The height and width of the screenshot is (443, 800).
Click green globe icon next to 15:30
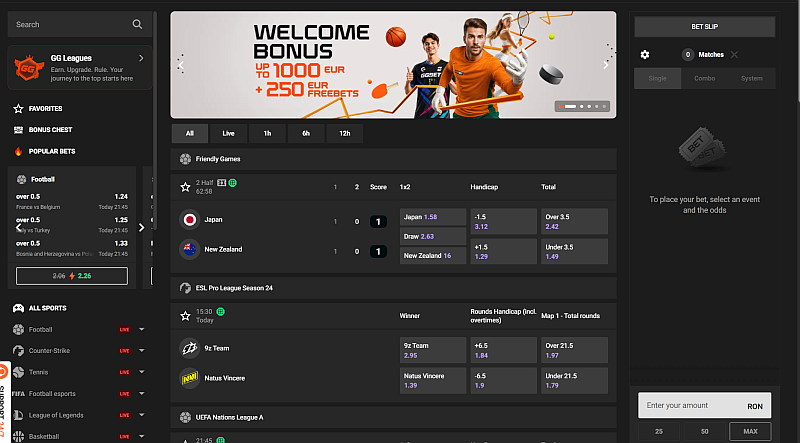click(220, 311)
